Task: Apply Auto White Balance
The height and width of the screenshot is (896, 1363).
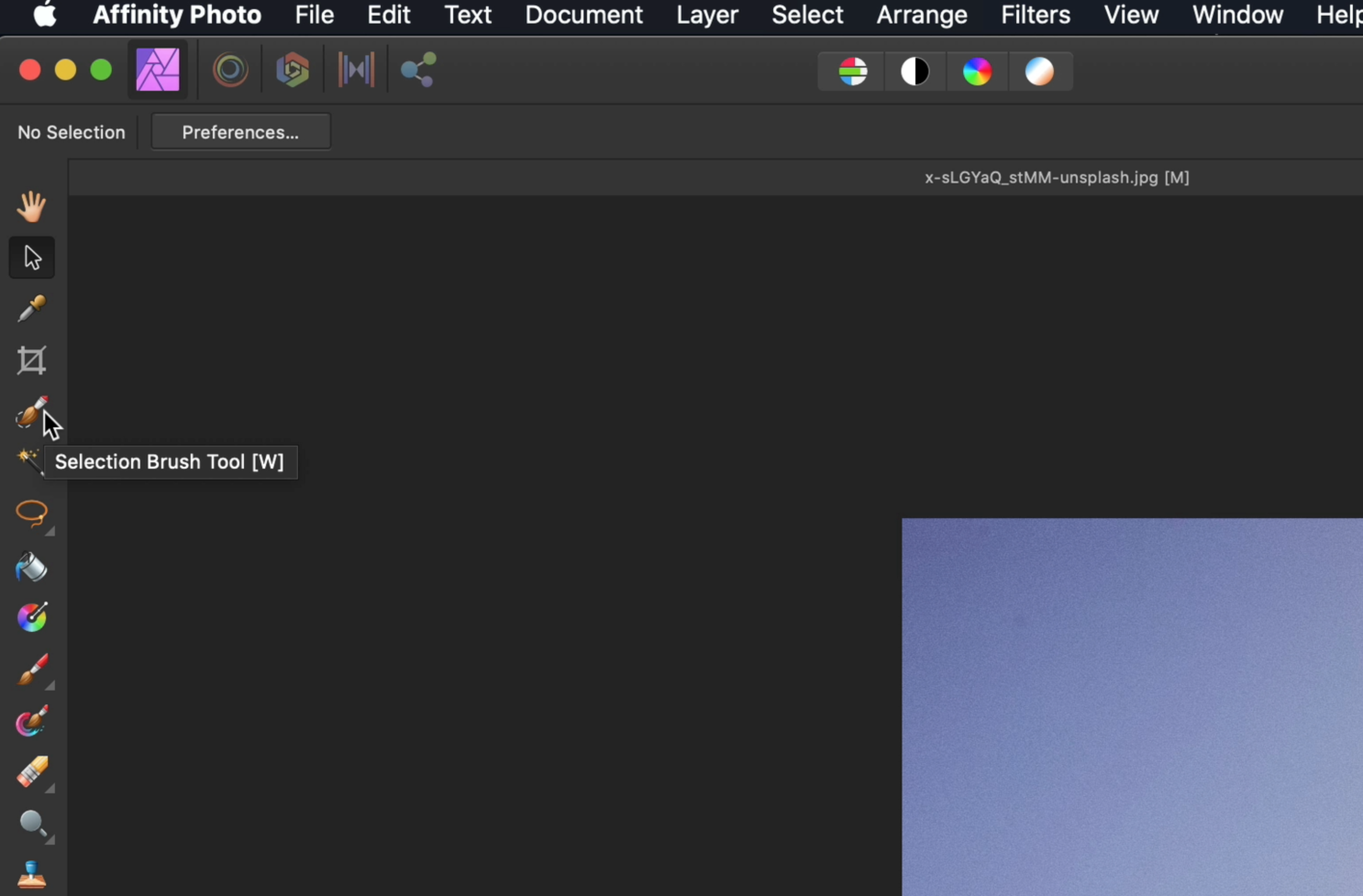Action: click(x=1039, y=72)
